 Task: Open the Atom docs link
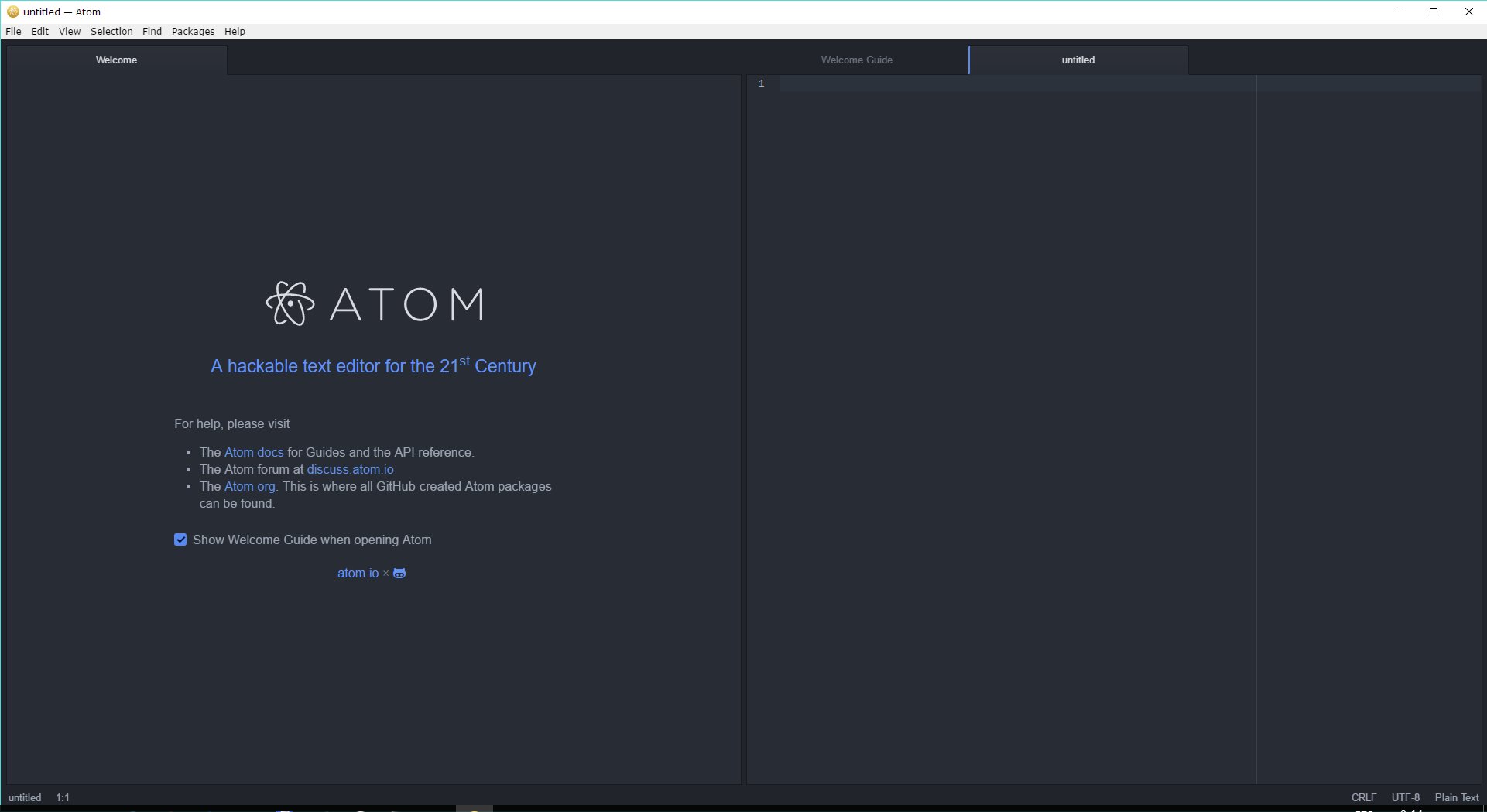pyautogui.click(x=254, y=453)
